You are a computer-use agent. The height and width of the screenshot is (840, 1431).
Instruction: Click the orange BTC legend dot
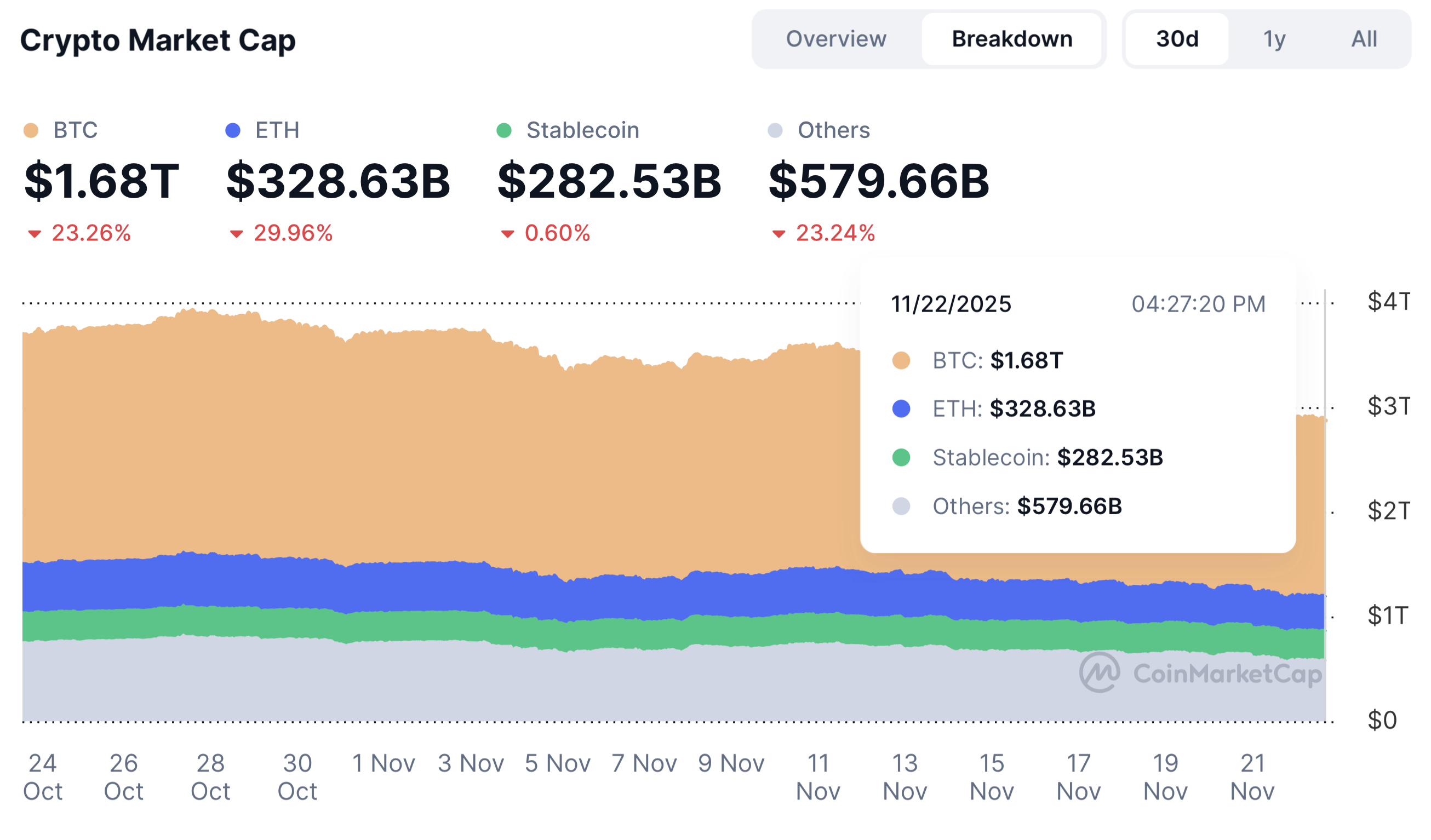[x=31, y=130]
